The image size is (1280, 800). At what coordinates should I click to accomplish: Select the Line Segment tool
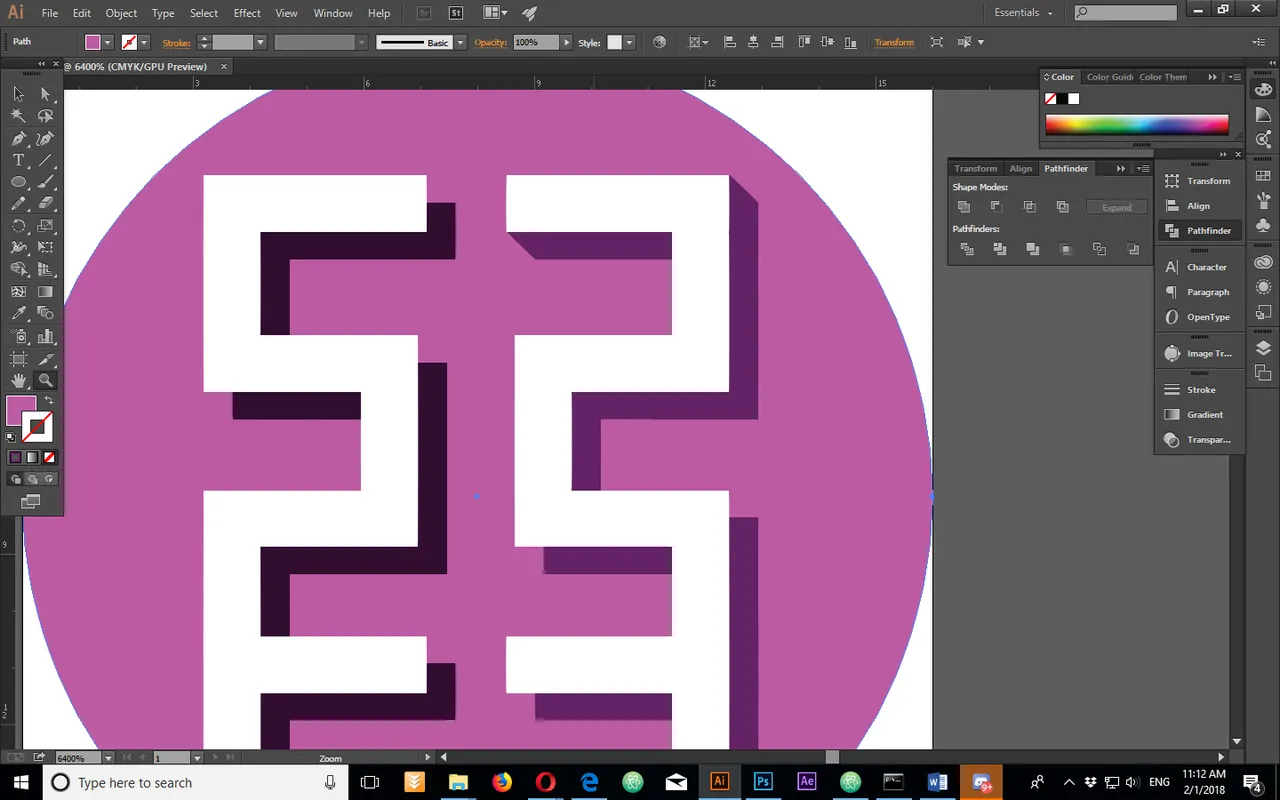point(45,160)
